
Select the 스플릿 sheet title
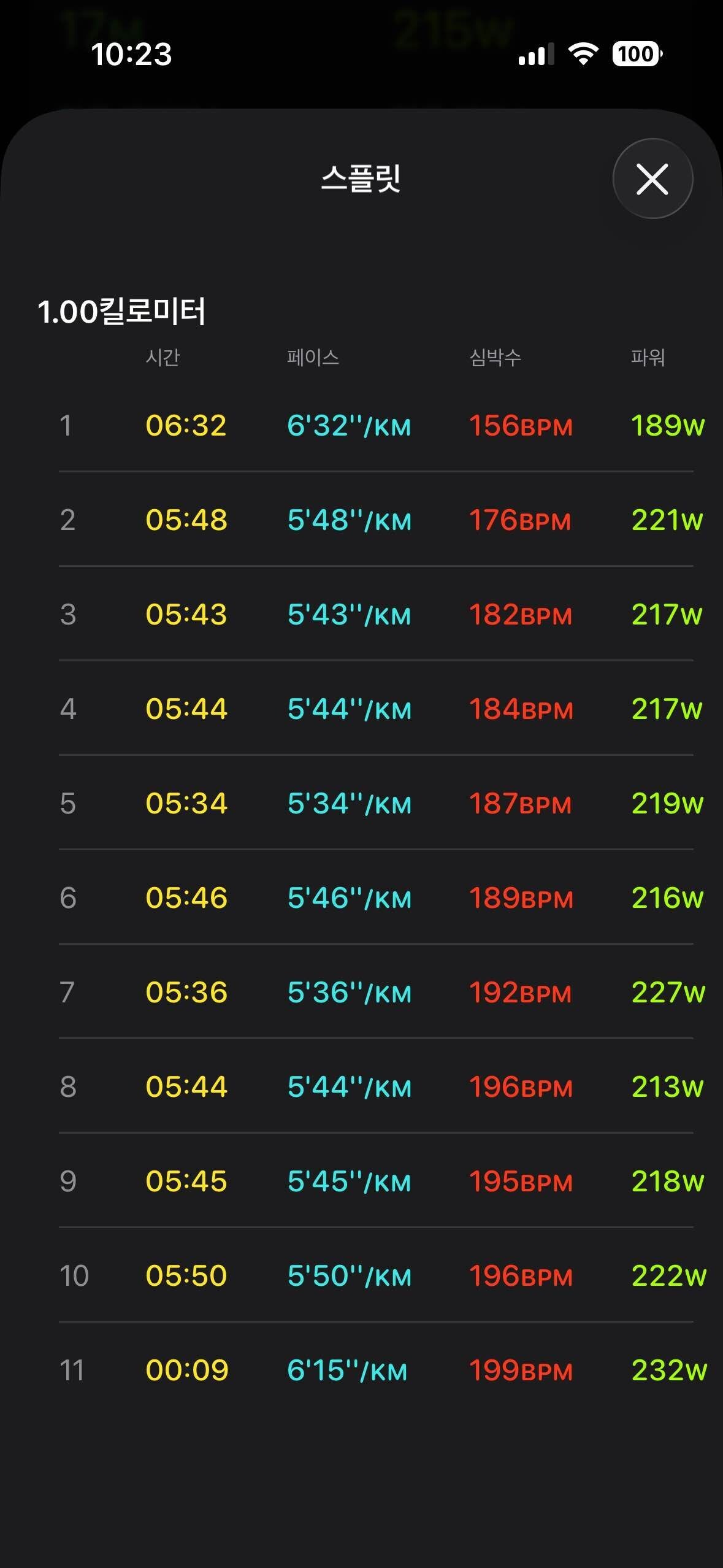(x=361, y=179)
